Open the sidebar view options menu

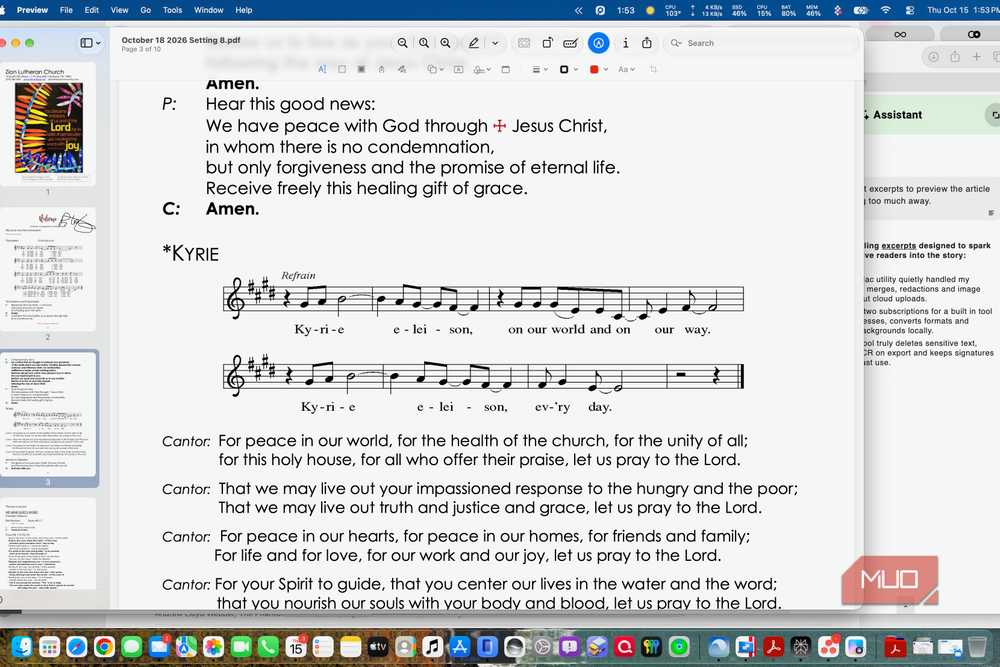90,43
